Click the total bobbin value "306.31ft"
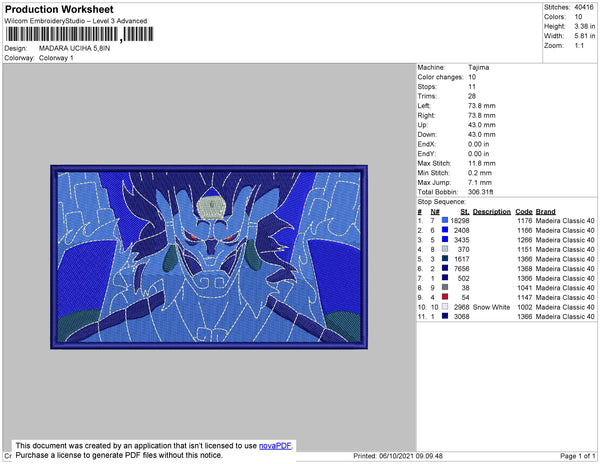 click(x=480, y=192)
